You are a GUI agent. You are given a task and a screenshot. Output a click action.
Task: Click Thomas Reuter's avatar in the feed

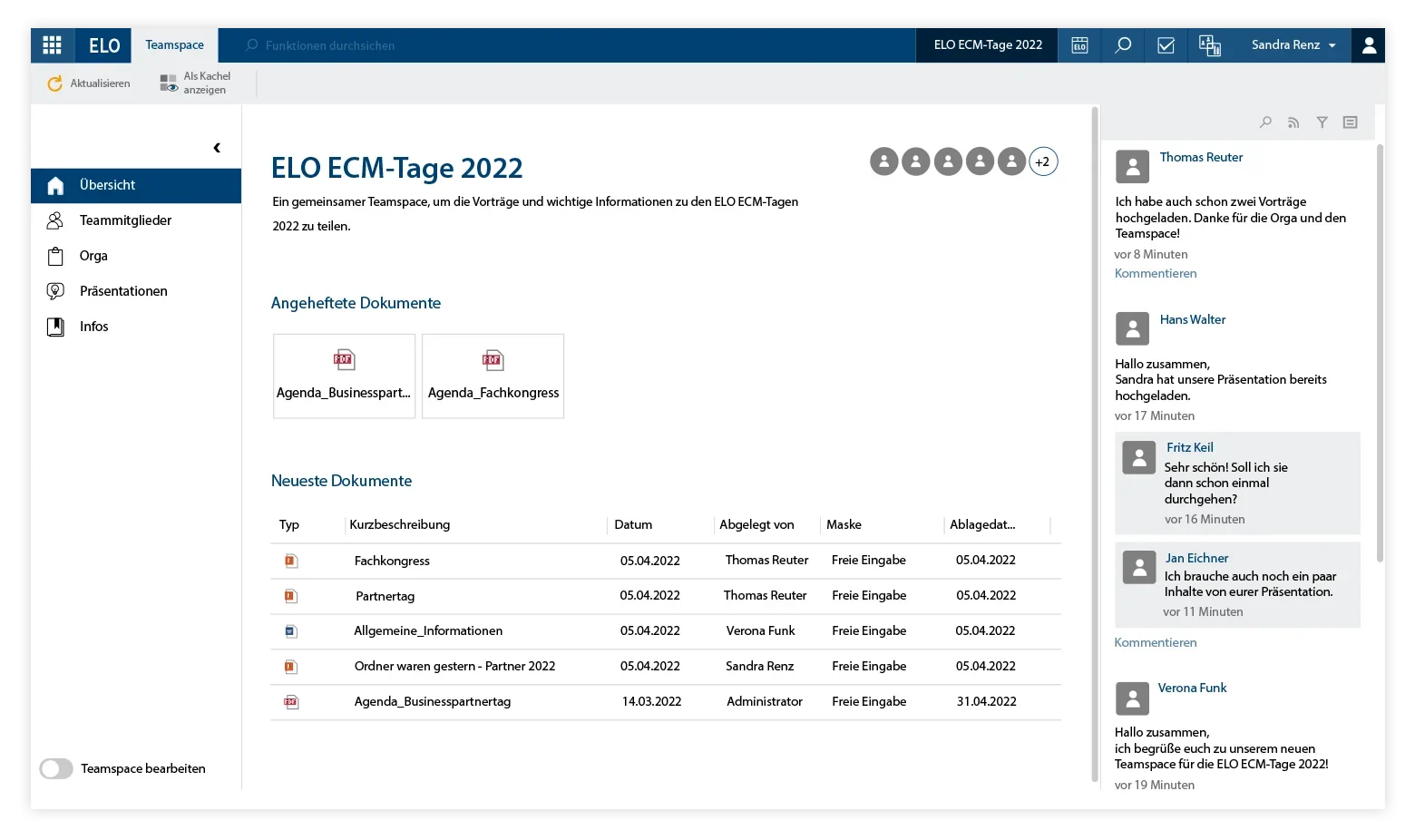(1132, 167)
